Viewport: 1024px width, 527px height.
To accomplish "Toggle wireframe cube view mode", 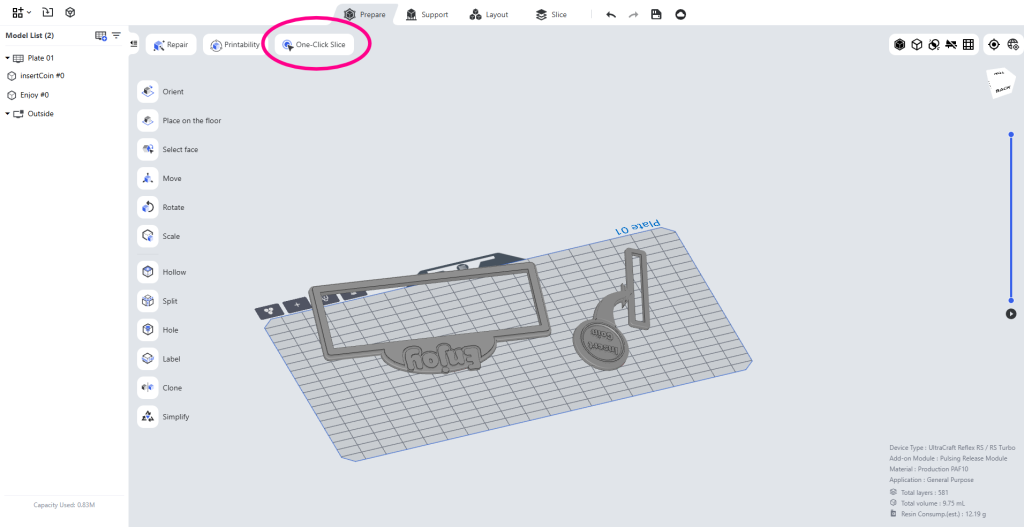I will [916, 44].
